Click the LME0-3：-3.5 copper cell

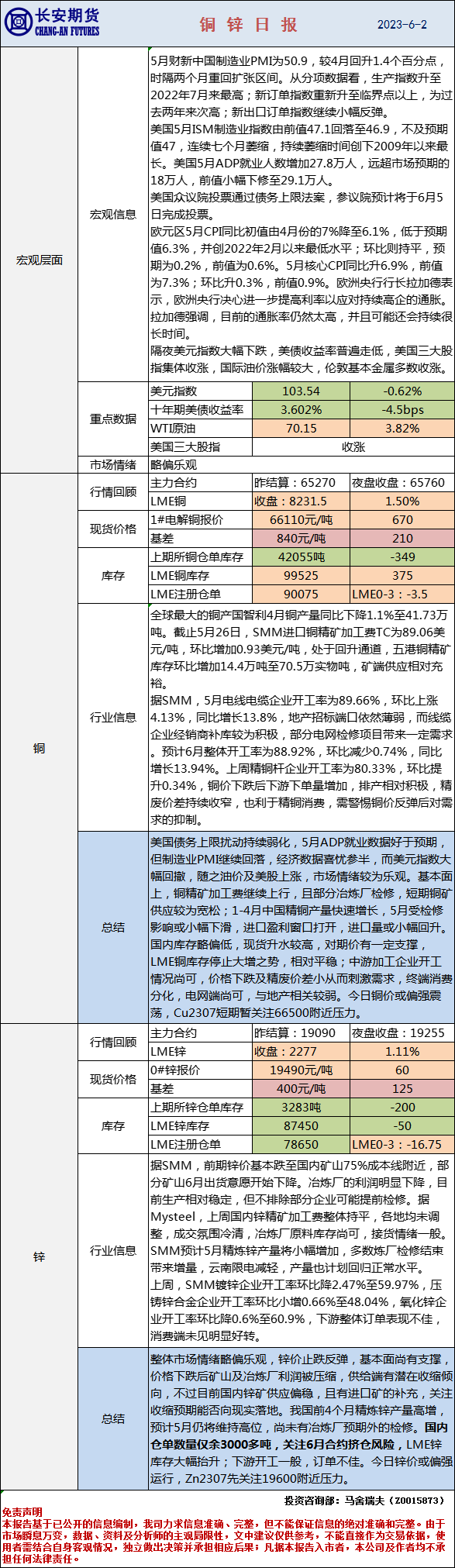[x=402, y=594]
